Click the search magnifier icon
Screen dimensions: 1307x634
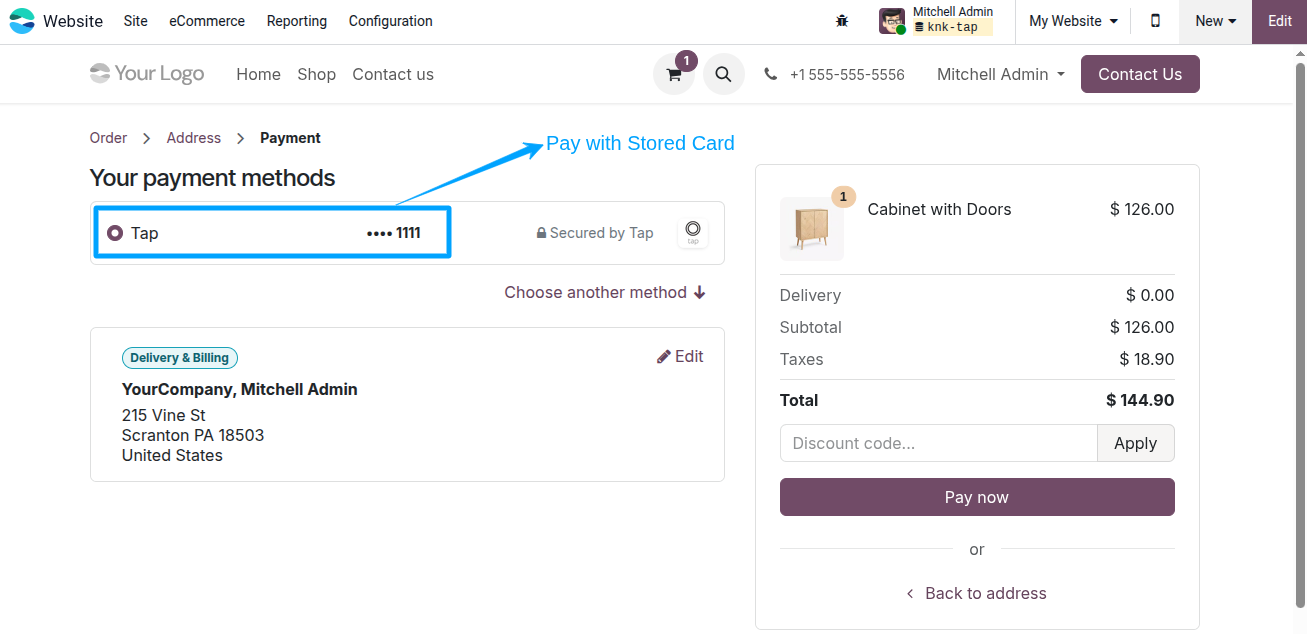723,74
